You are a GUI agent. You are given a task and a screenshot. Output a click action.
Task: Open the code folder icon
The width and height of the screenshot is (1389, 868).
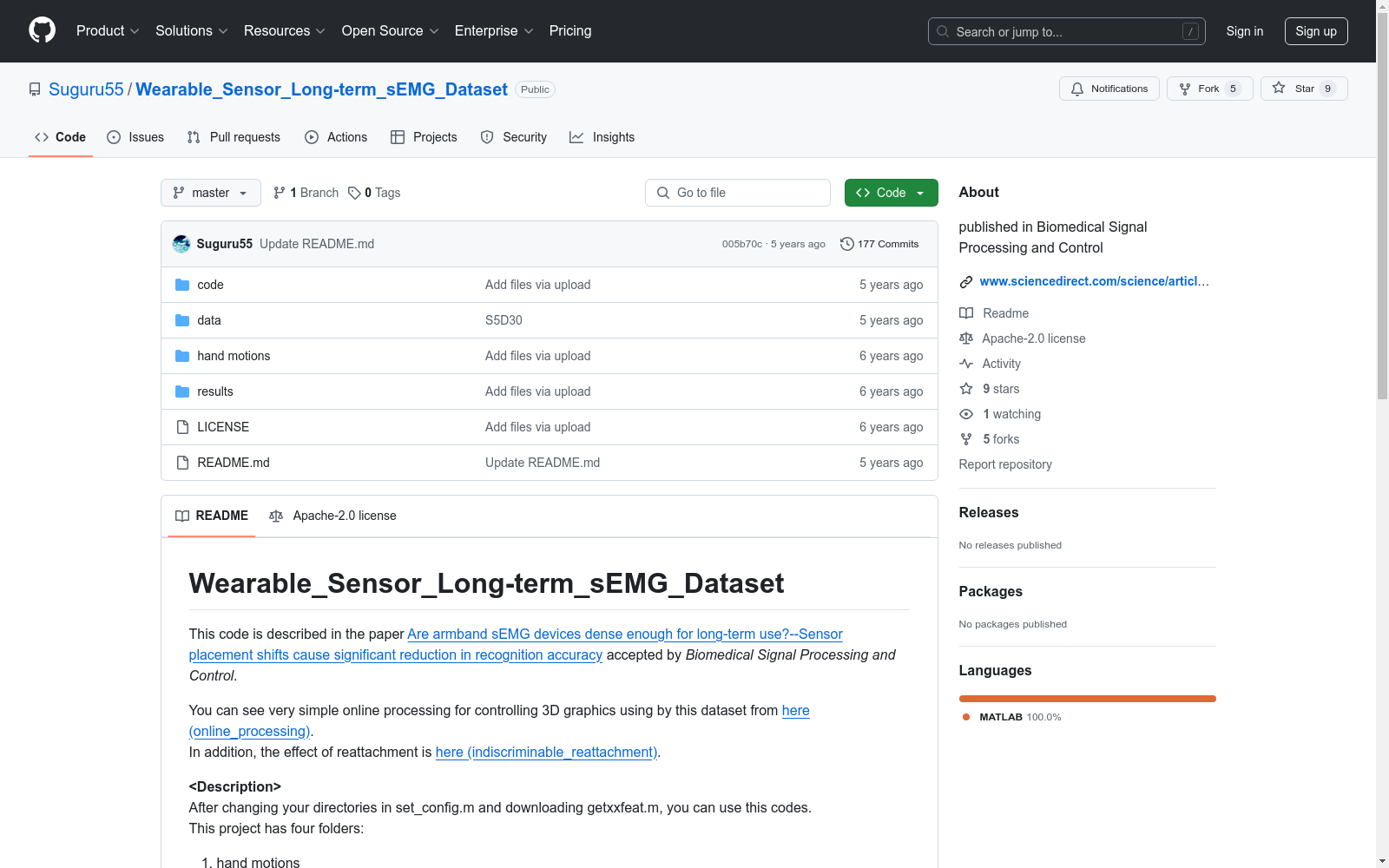click(182, 285)
